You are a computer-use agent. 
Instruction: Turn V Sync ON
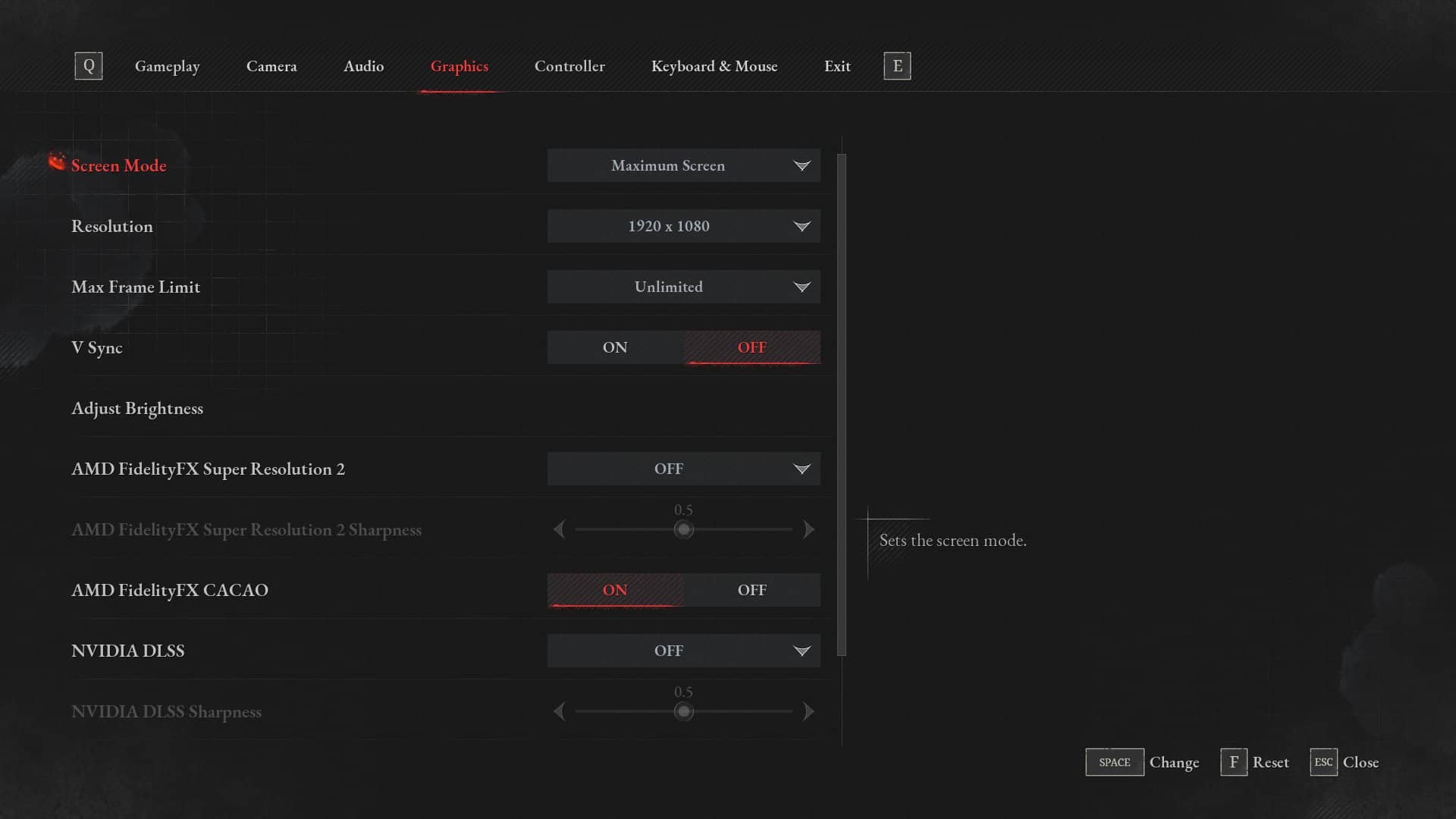615,347
